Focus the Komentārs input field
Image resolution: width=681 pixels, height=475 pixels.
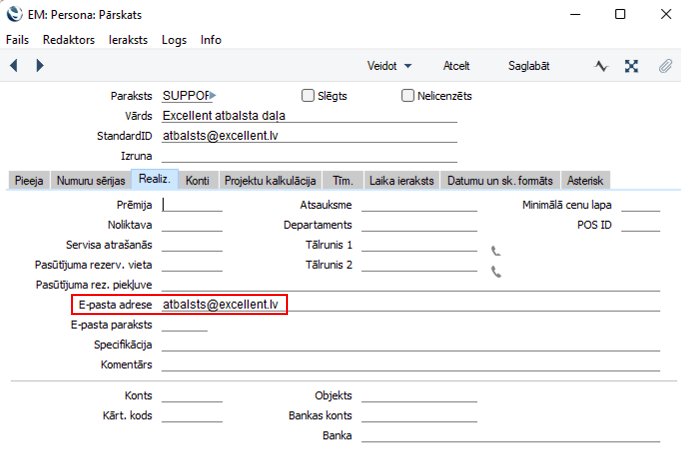click(410, 365)
